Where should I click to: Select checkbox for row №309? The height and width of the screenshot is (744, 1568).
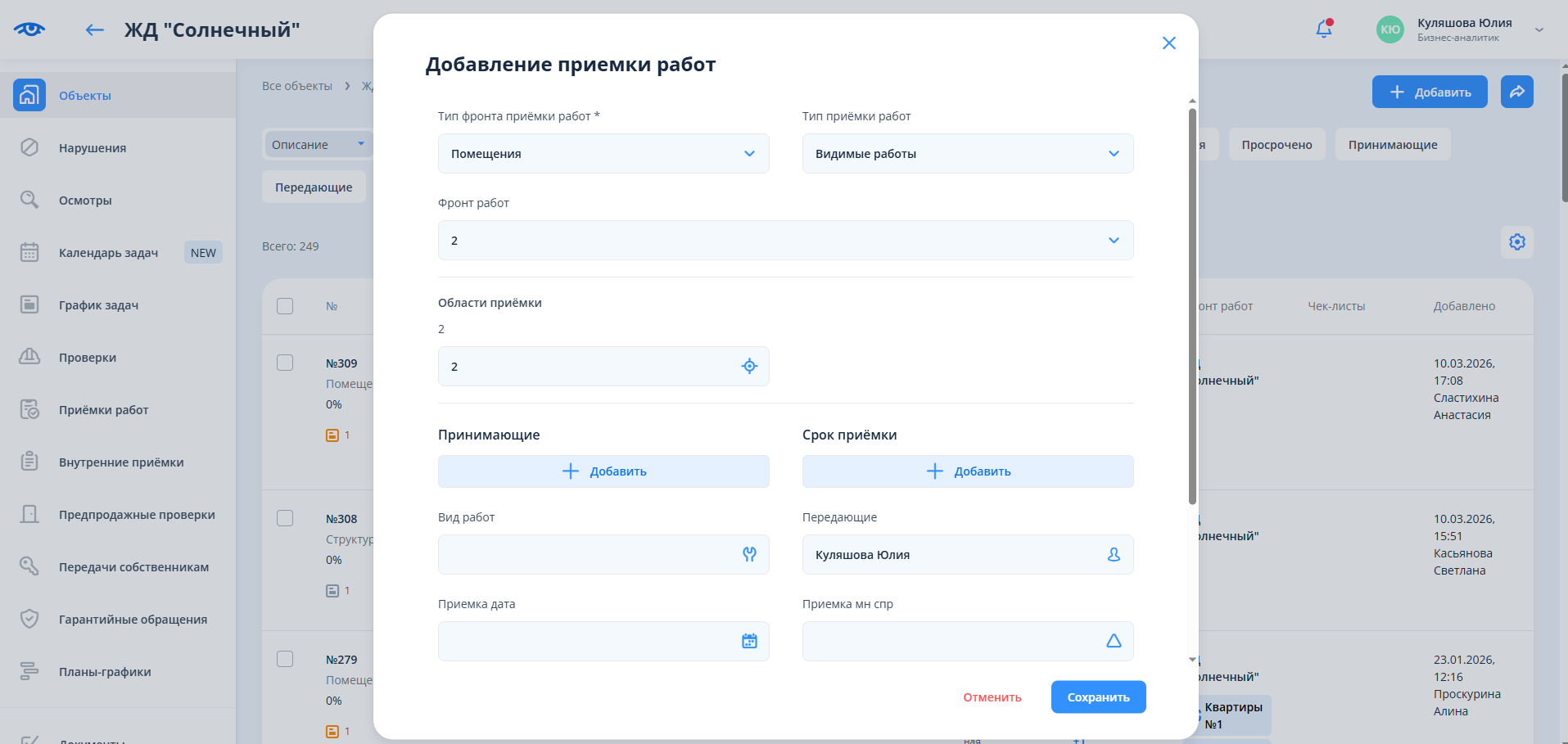pos(285,363)
